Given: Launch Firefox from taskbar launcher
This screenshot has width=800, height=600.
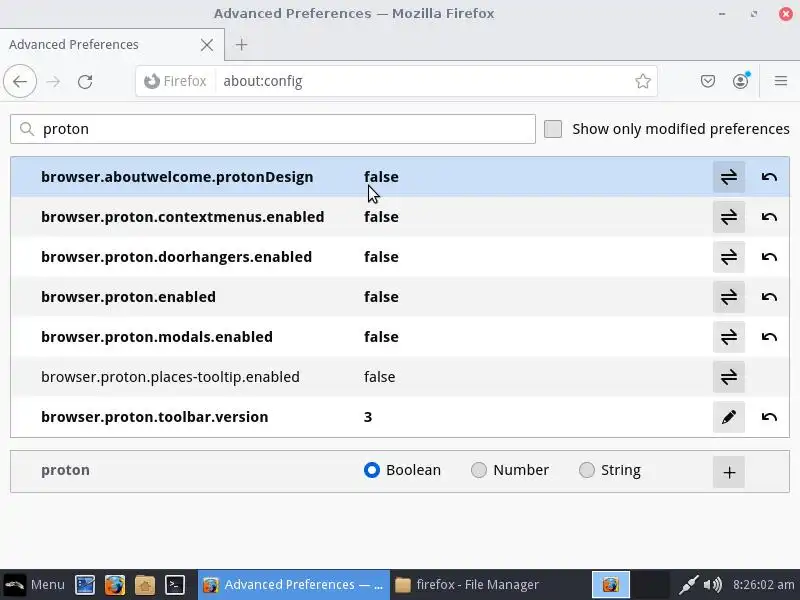Looking at the screenshot, I should click(x=115, y=585).
